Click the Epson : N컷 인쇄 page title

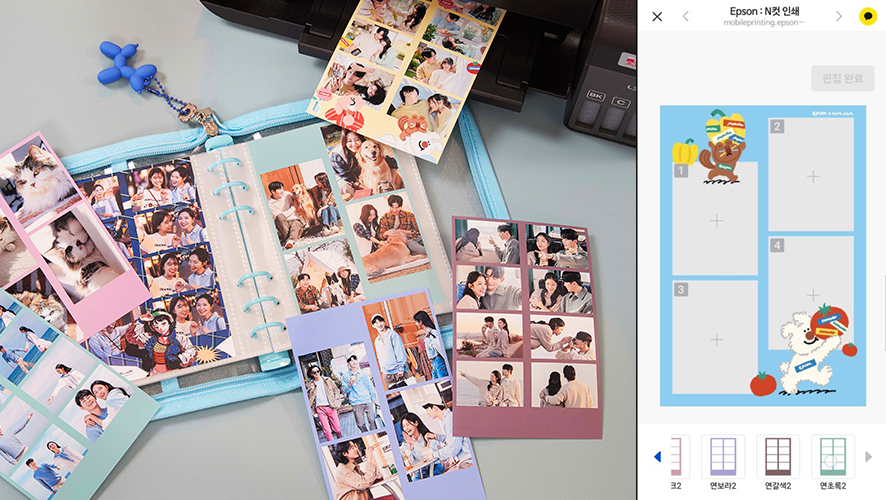(764, 11)
